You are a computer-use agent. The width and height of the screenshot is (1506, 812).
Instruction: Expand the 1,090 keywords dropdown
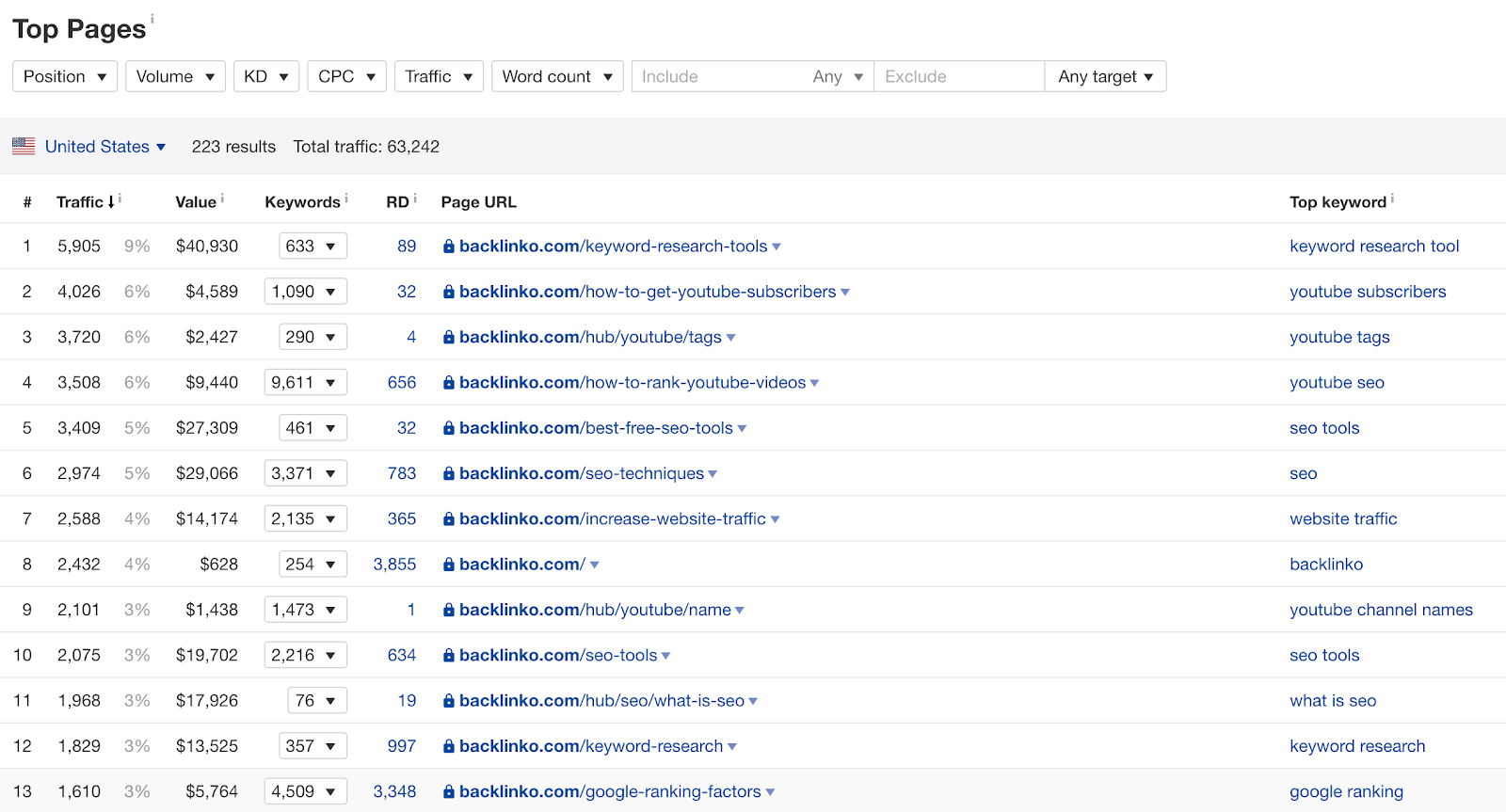point(306,292)
